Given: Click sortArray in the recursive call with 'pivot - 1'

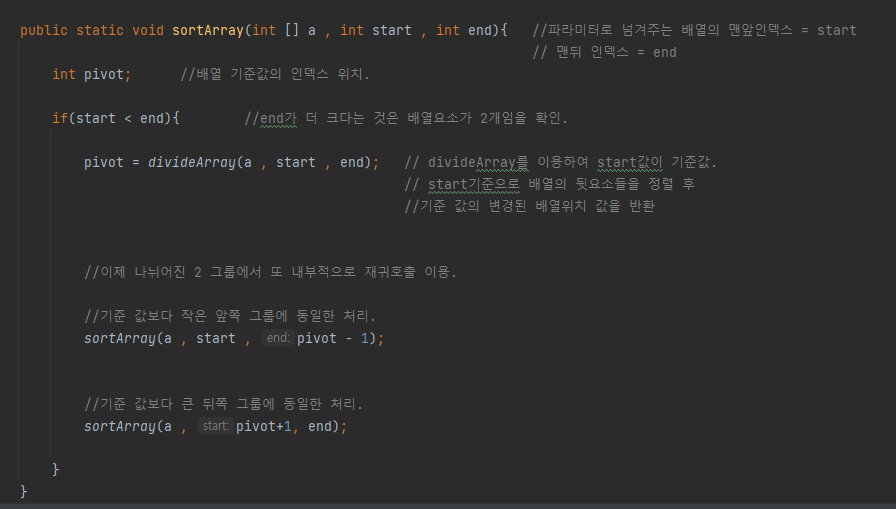Looking at the screenshot, I should (119, 338).
